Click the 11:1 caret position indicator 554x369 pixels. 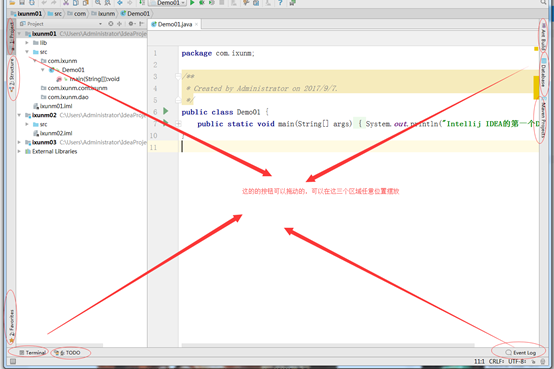(x=479, y=361)
